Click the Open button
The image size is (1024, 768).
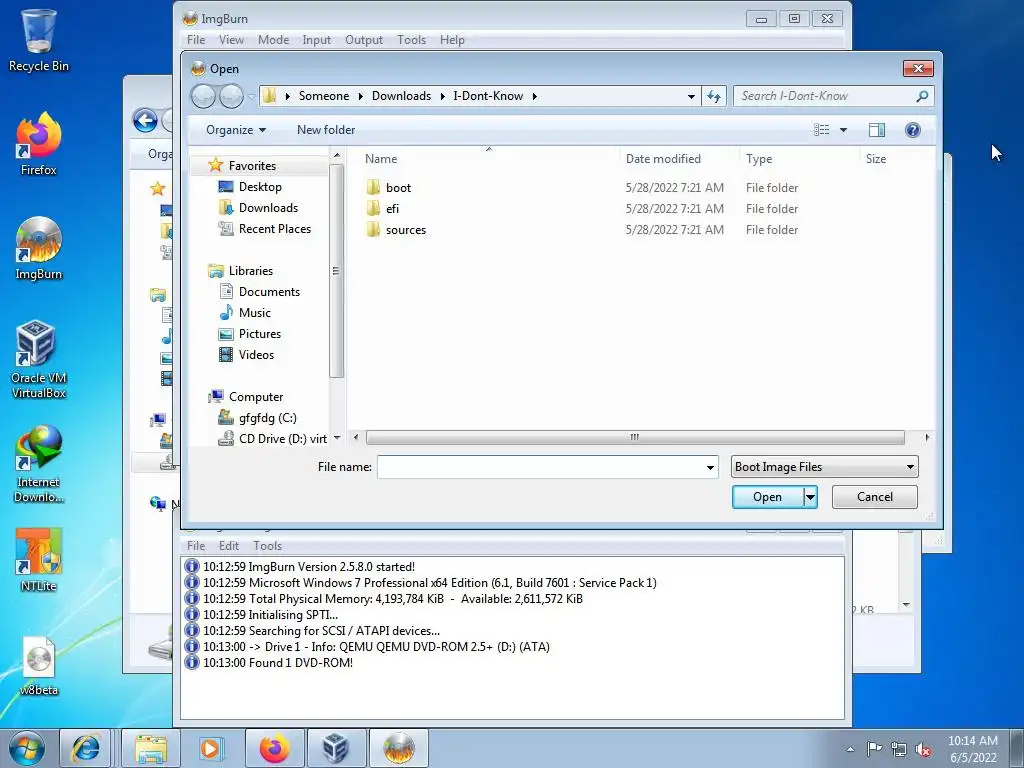tap(768, 497)
